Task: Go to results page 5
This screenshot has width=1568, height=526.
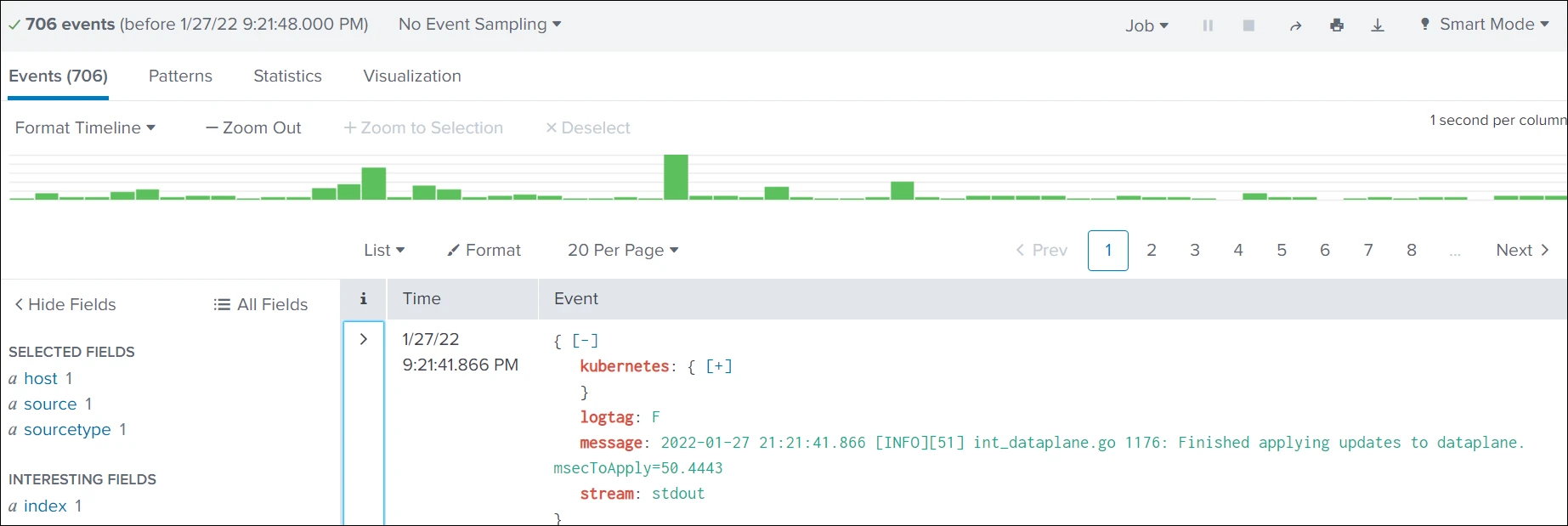Action: [x=1282, y=250]
